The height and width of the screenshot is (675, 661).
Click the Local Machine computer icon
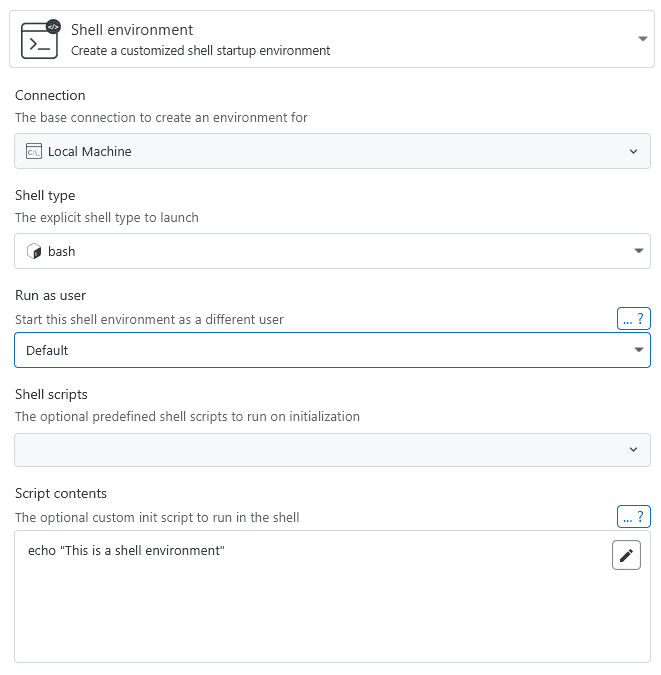[x=33, y=151]
